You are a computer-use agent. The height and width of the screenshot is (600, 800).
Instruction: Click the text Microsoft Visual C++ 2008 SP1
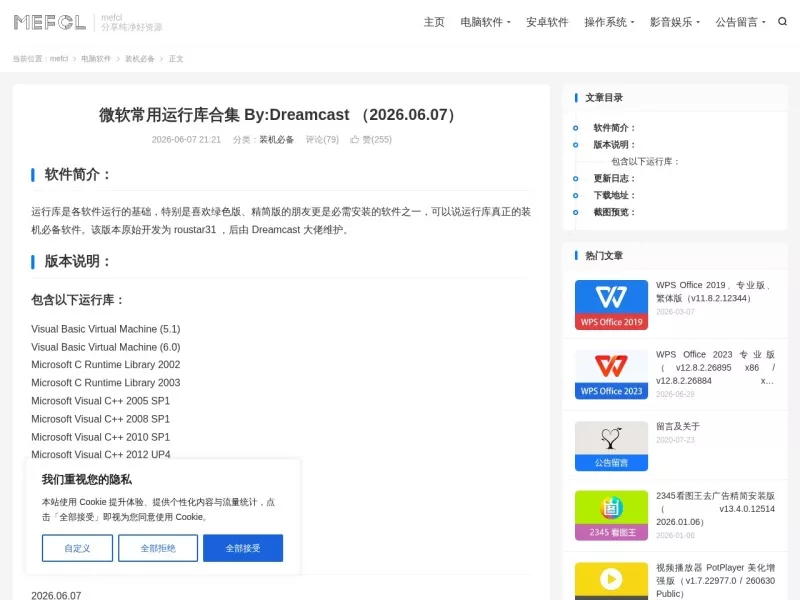[x=101, y=419]
